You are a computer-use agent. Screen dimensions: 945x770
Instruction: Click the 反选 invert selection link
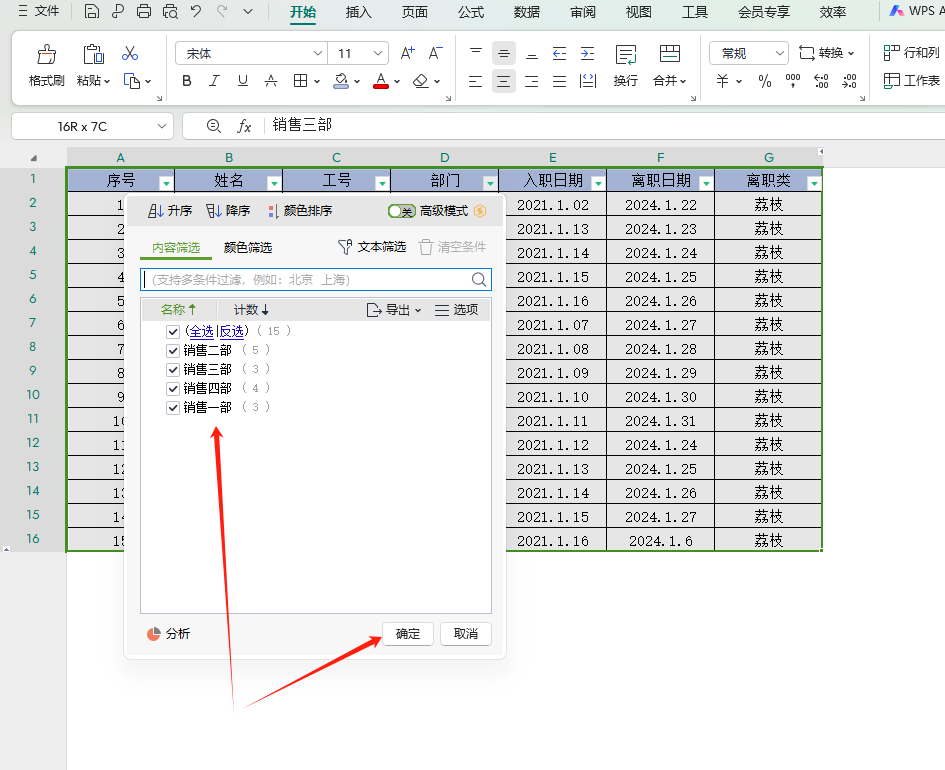[230, 330]
